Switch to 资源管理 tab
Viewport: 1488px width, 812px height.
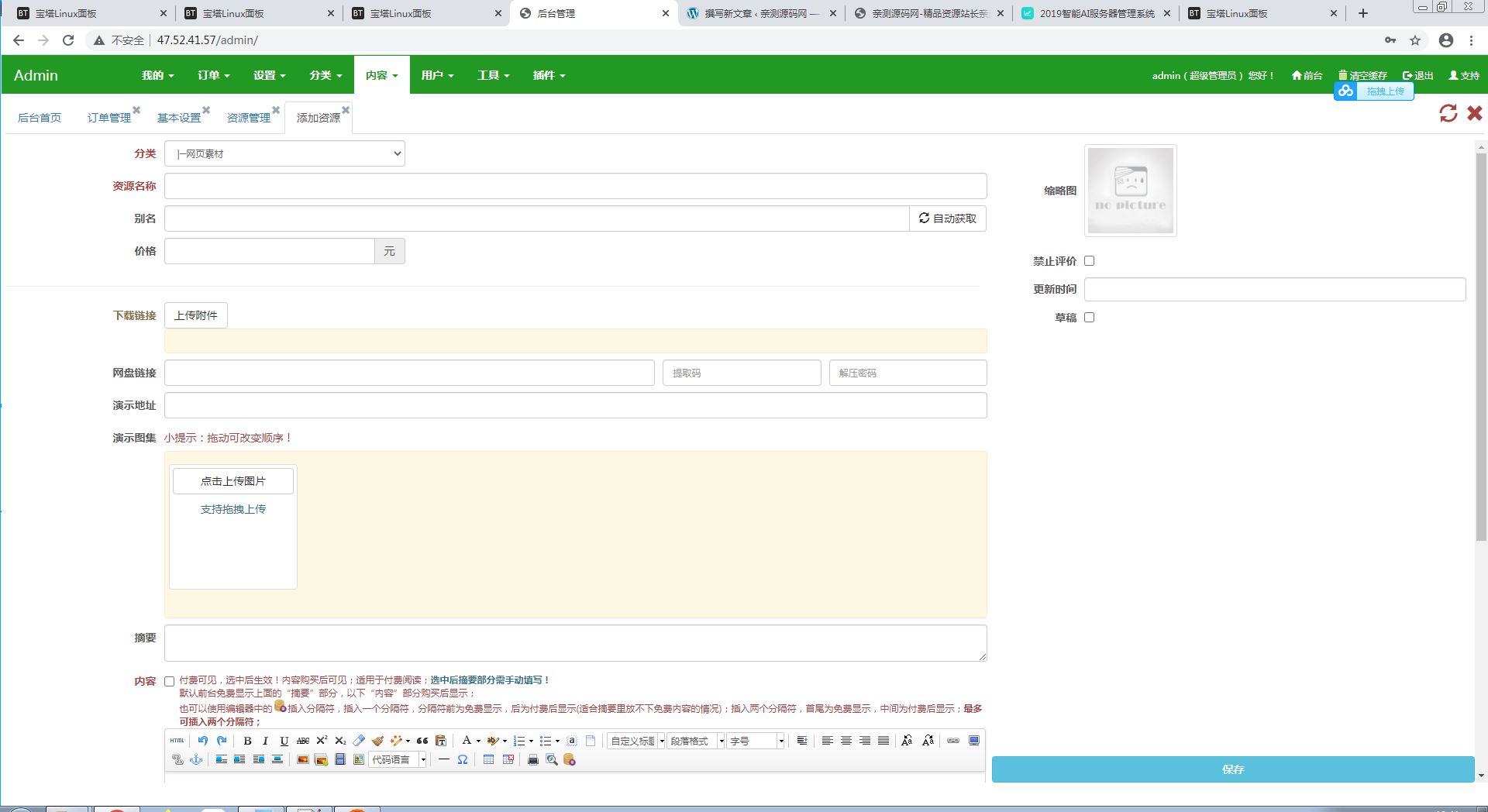coord(249,118)
